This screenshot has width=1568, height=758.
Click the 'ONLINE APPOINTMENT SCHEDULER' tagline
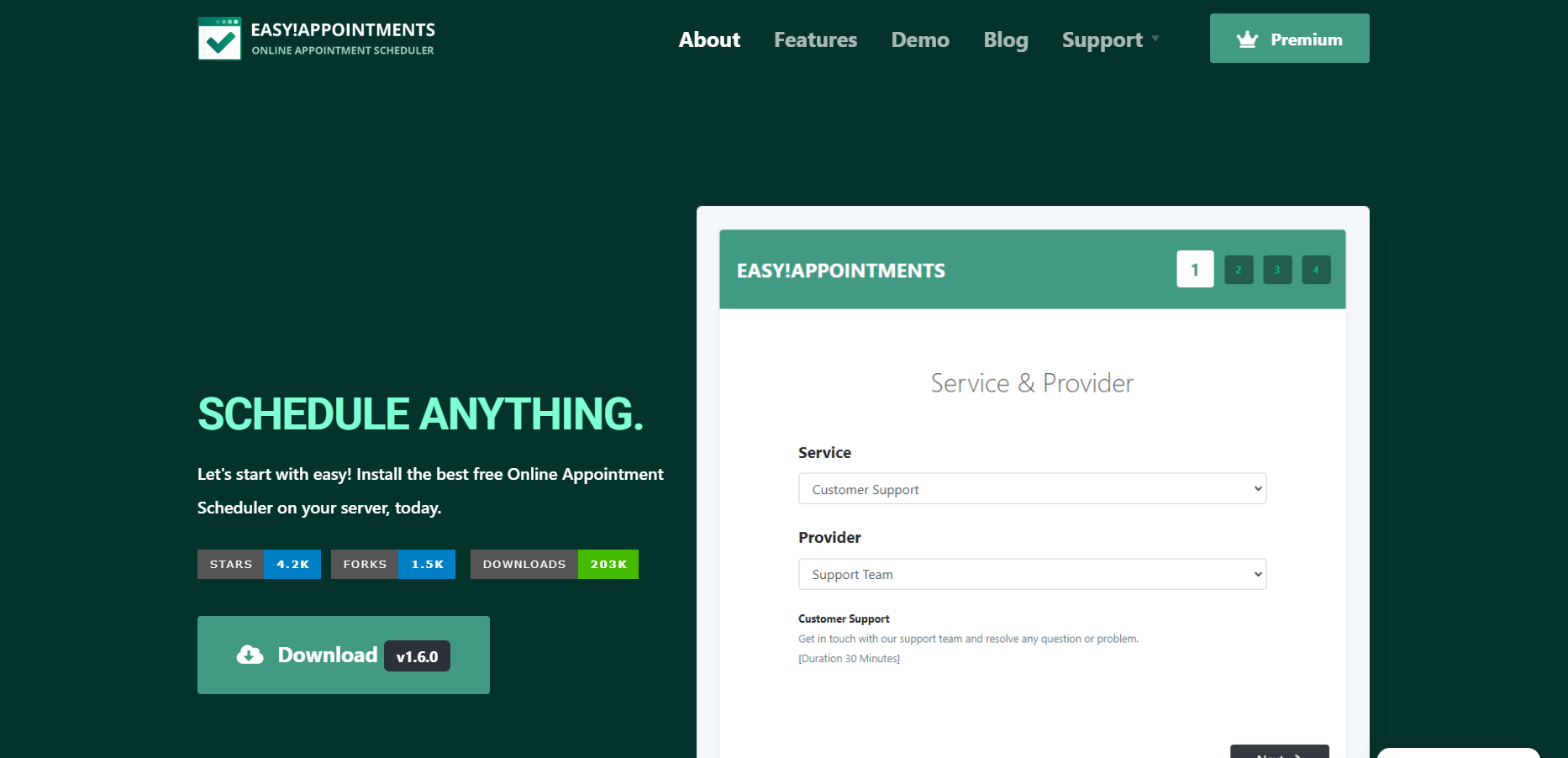click(343, 50)
